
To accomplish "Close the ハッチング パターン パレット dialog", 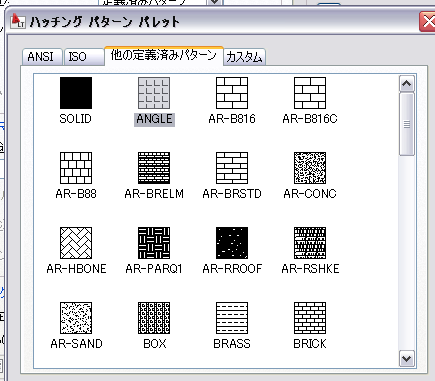I will (x=428, y=22).
